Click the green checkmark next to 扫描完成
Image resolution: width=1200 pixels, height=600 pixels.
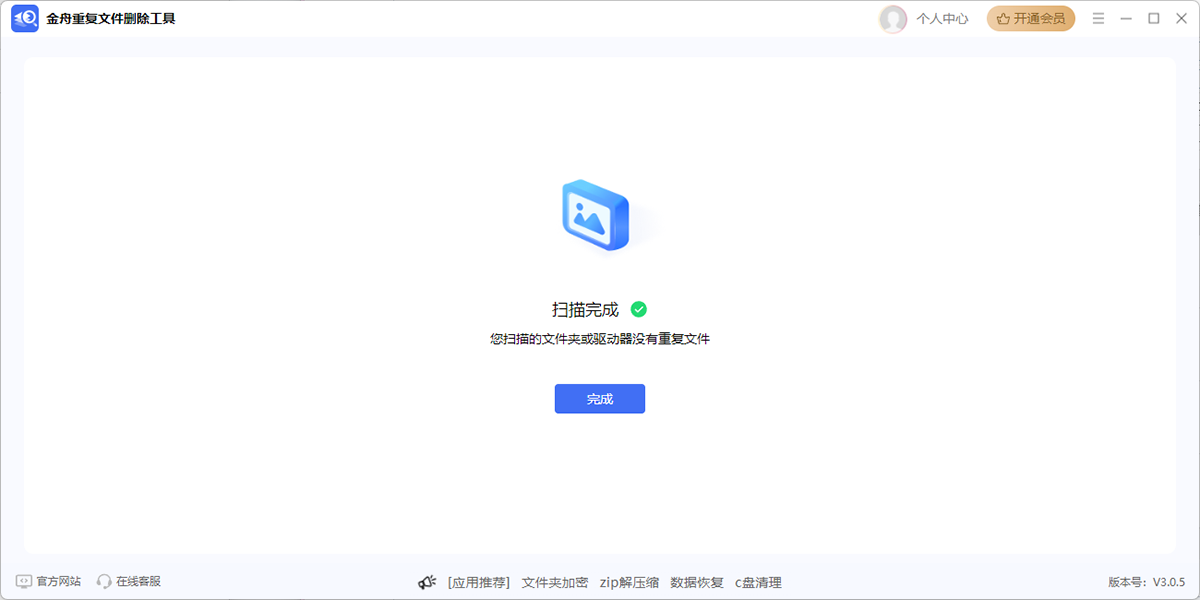639,310
